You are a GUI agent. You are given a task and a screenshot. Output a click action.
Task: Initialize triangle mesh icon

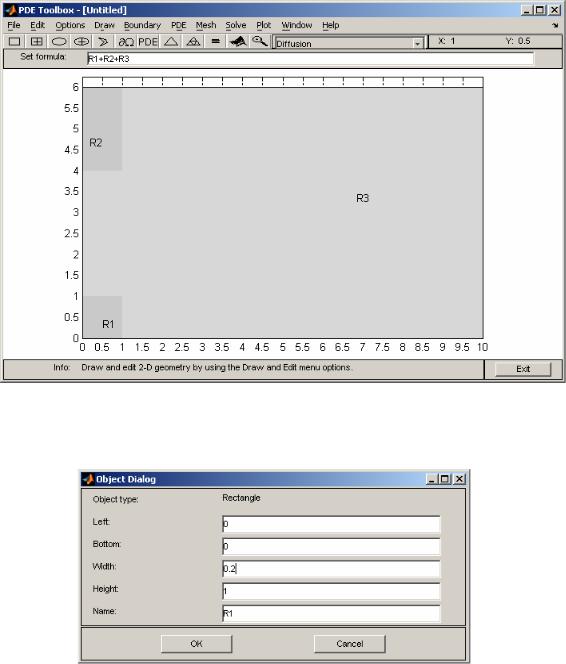(x=171, y=42)
